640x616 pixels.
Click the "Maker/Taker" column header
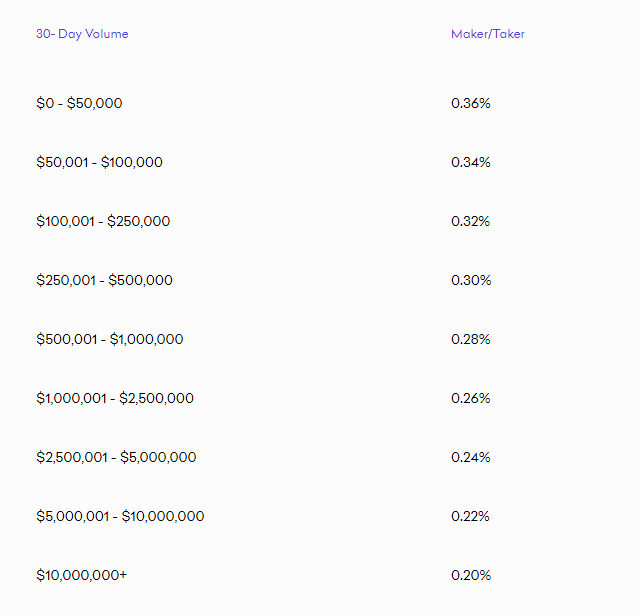point(487,34)
